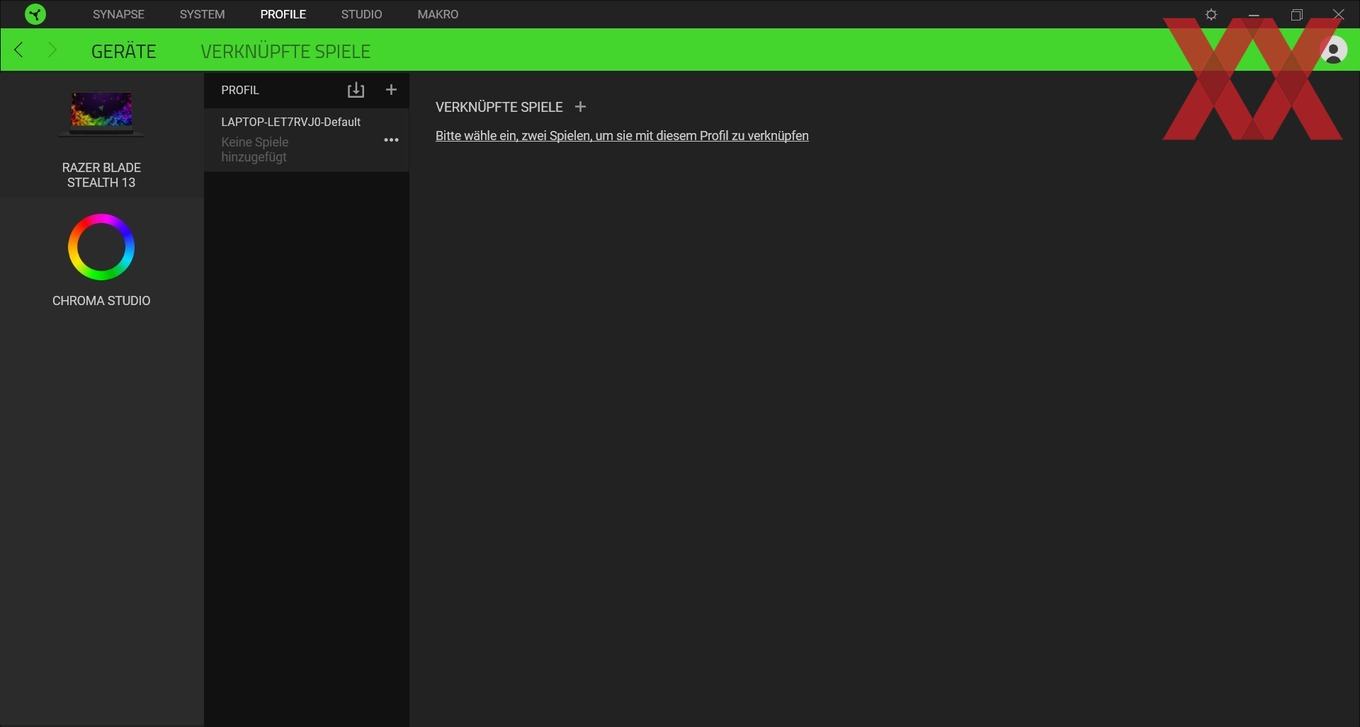Click the CHROMA STUDIO label
This screenshot has height=727, width=1360.
(x=101, y=301)
